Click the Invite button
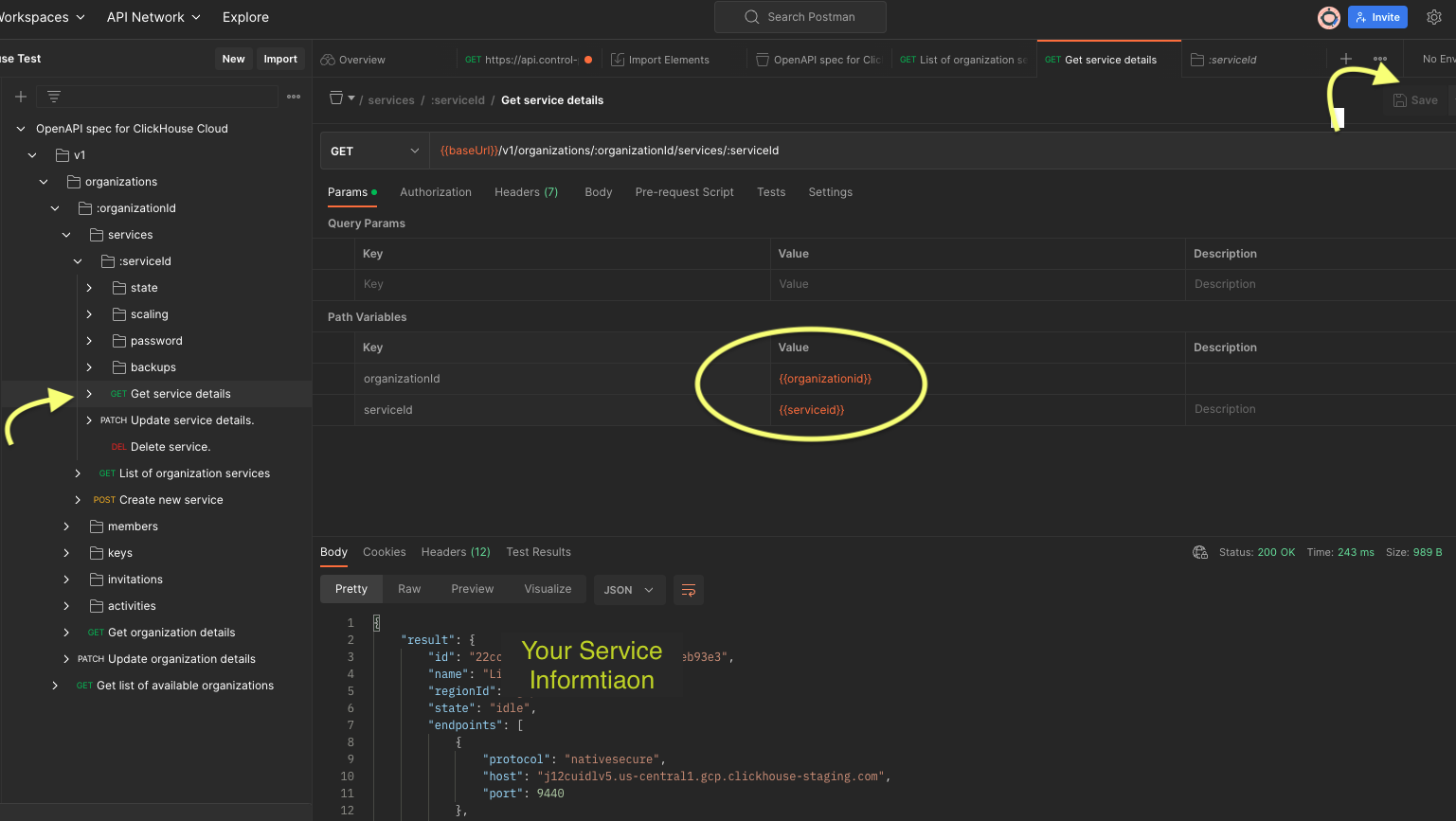The height and width of the screenshot is (821, 1456). [x=1377, y=17]
